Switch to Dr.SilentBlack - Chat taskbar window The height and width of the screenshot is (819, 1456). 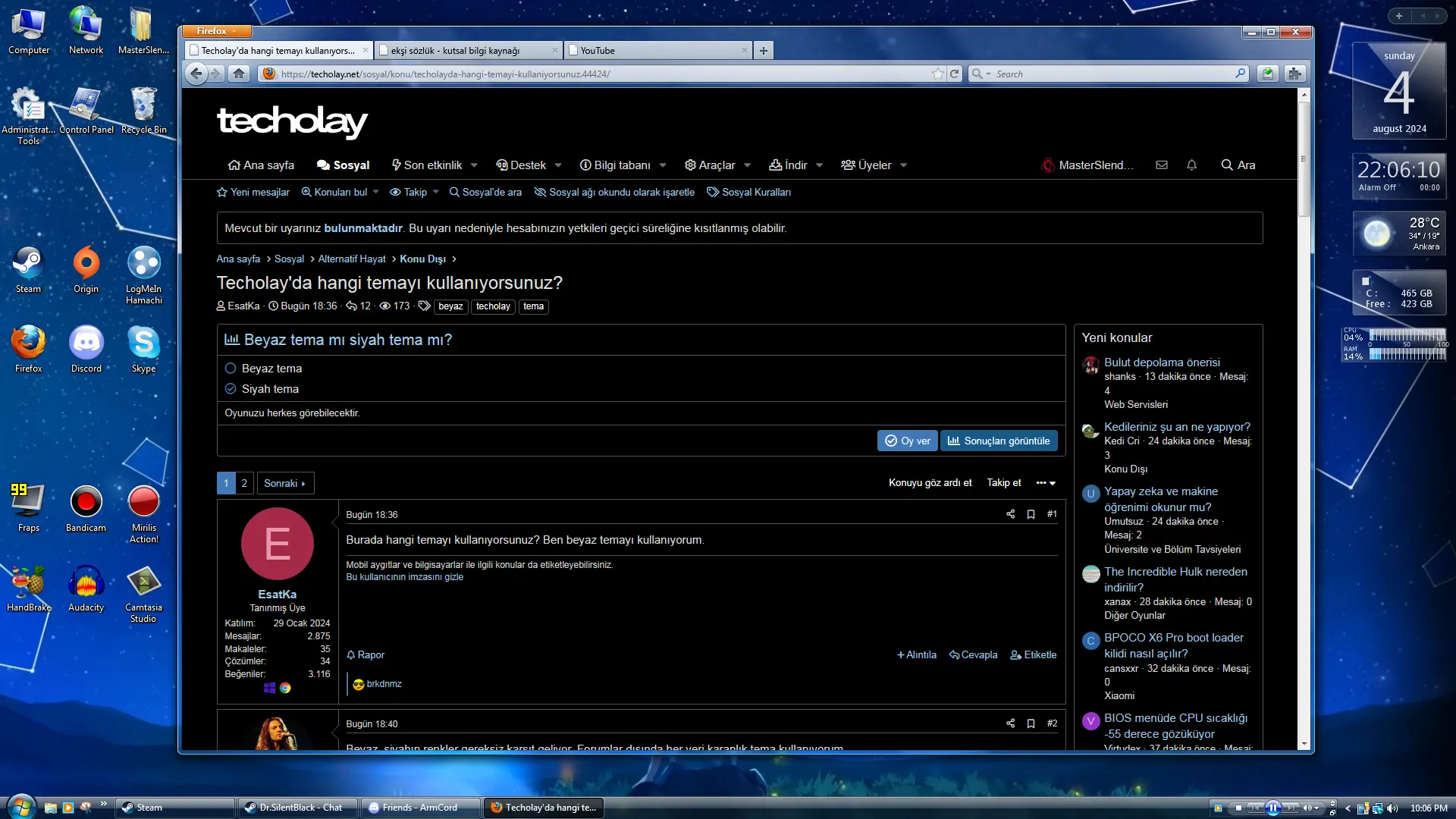(298, 808)
